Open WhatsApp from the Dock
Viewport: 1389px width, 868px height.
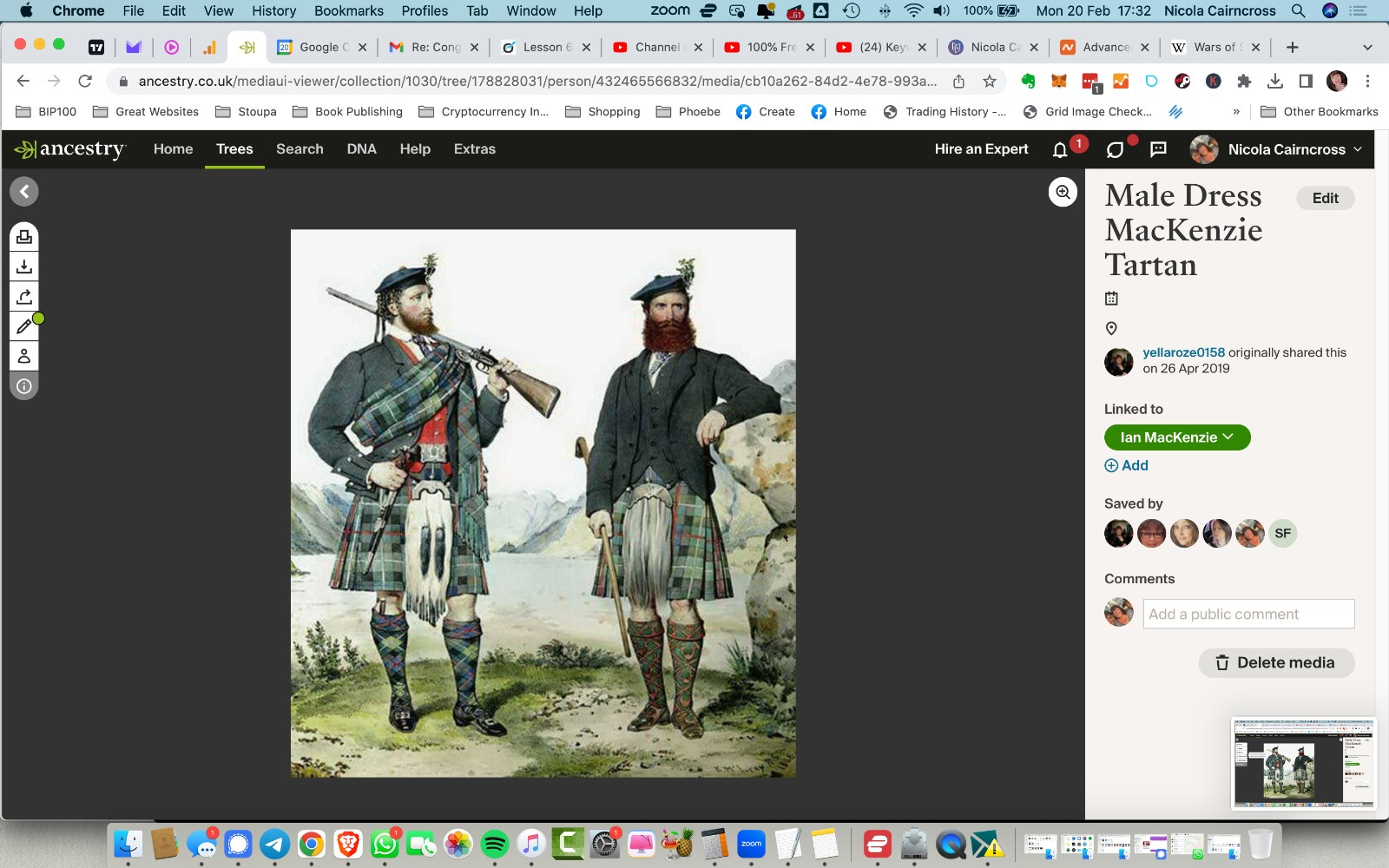[x=385, y=844]
